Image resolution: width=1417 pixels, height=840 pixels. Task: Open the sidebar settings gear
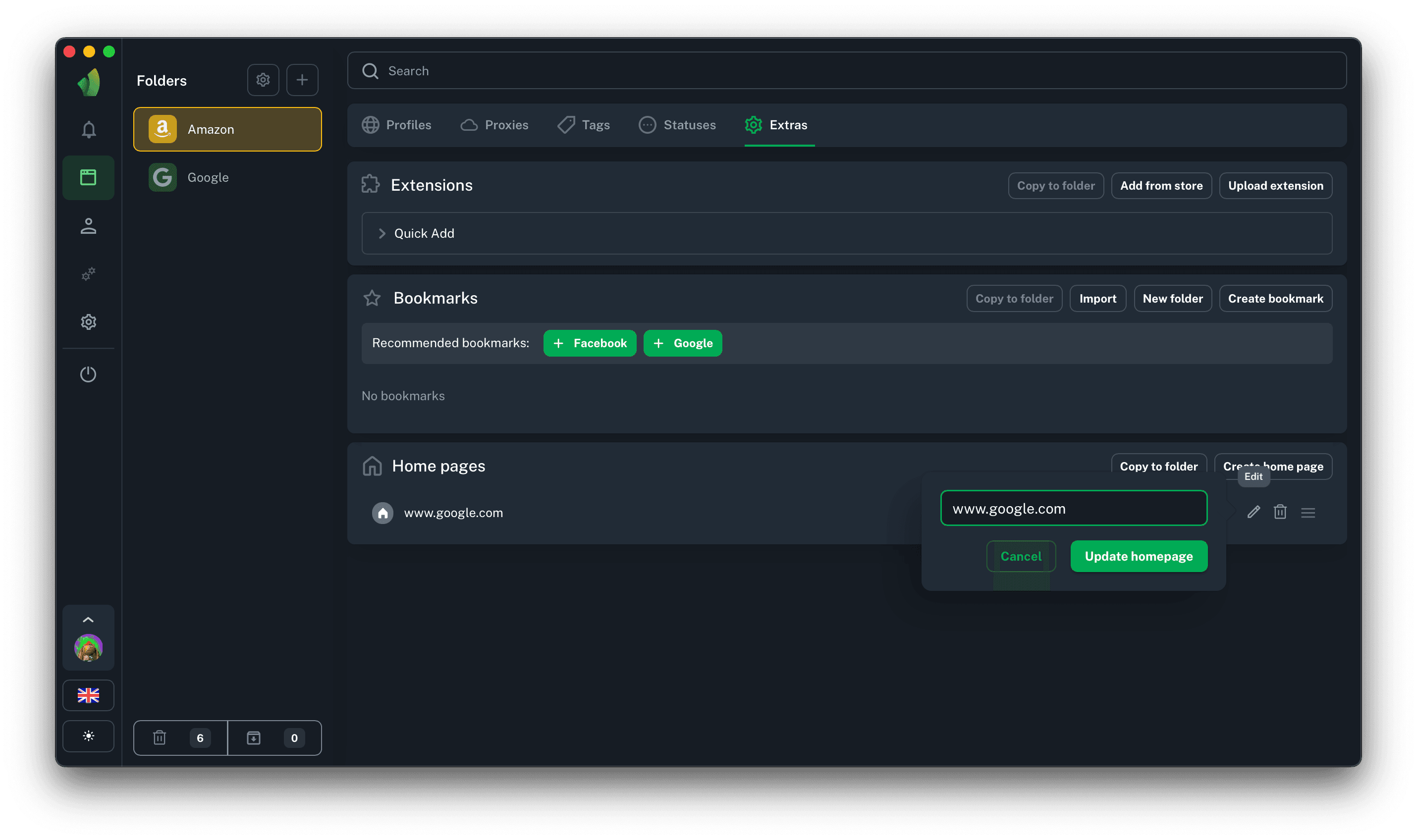88,322
